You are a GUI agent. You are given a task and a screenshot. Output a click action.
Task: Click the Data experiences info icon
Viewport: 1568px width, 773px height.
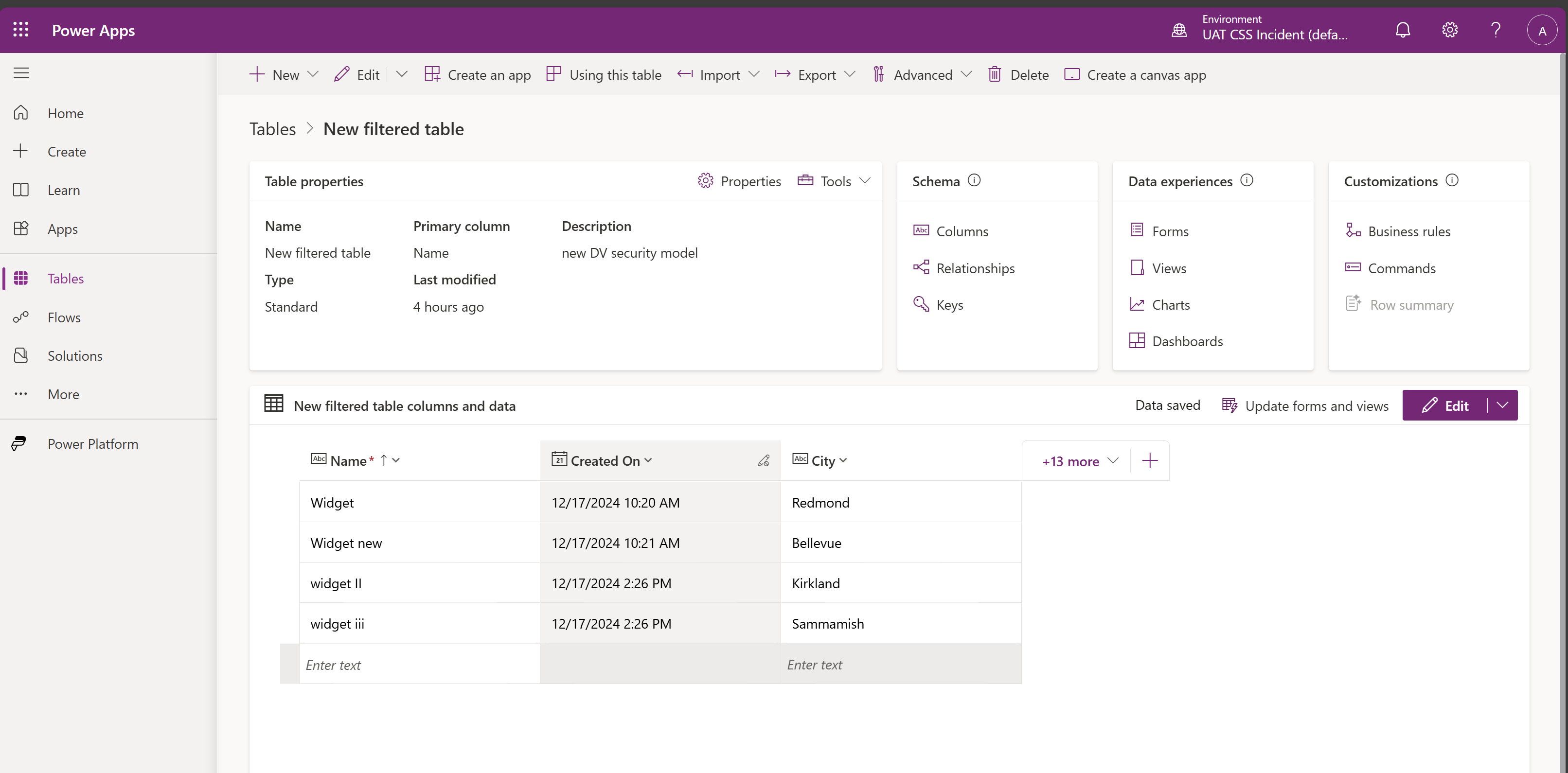tap(1246, 180)
